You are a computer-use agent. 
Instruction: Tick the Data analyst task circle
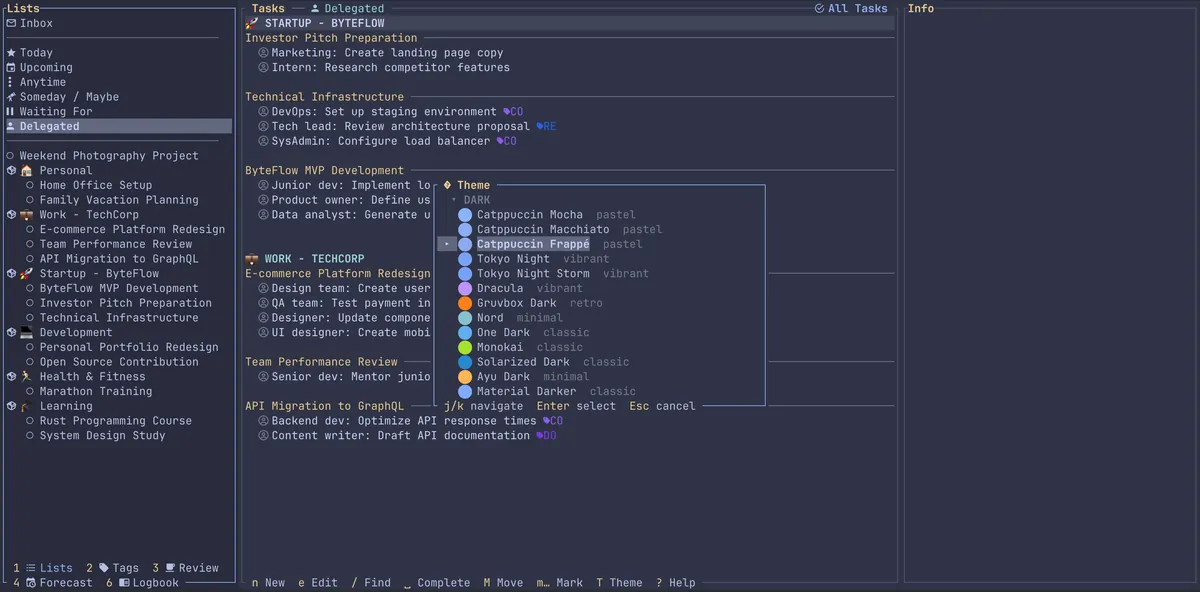click(264, 215)
